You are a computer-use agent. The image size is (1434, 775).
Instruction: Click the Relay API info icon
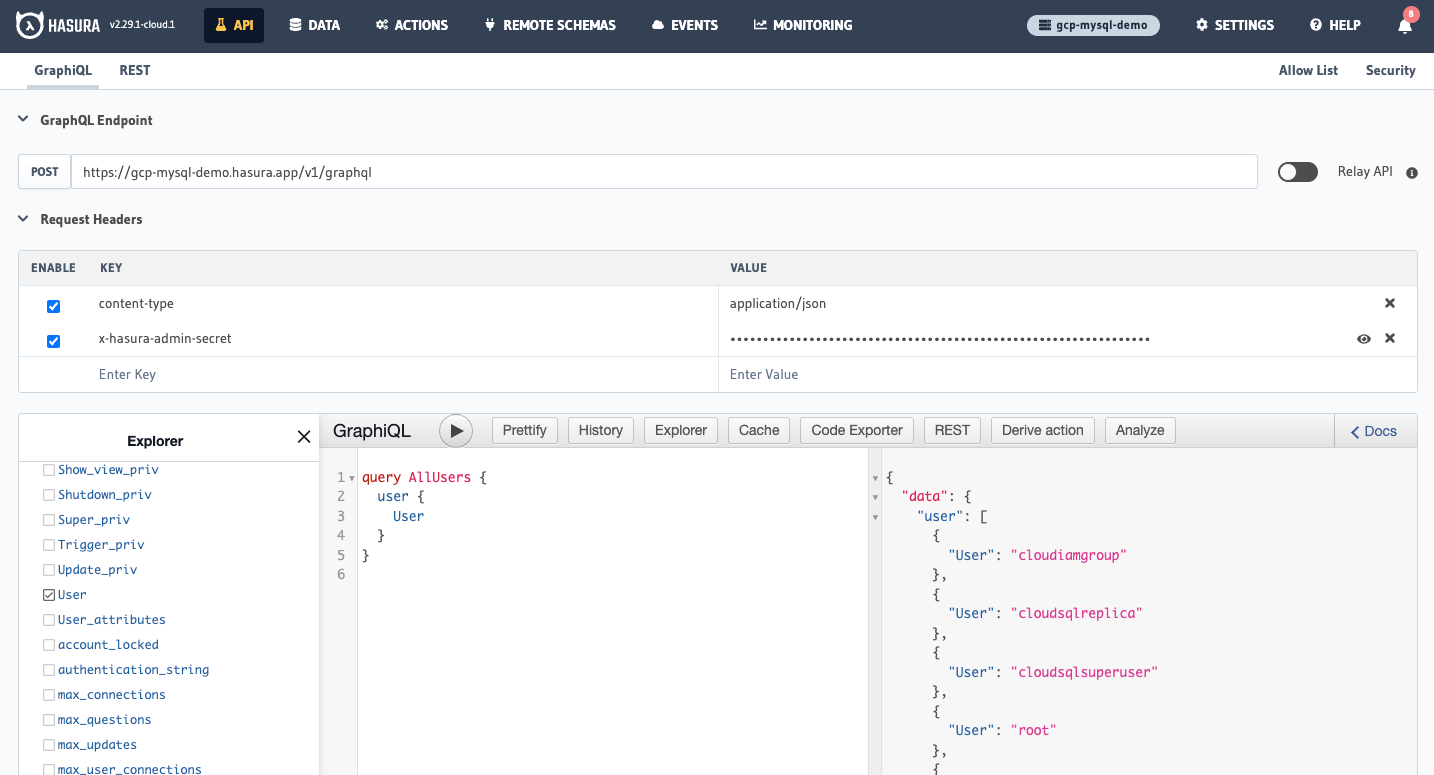pos(1412,173)
